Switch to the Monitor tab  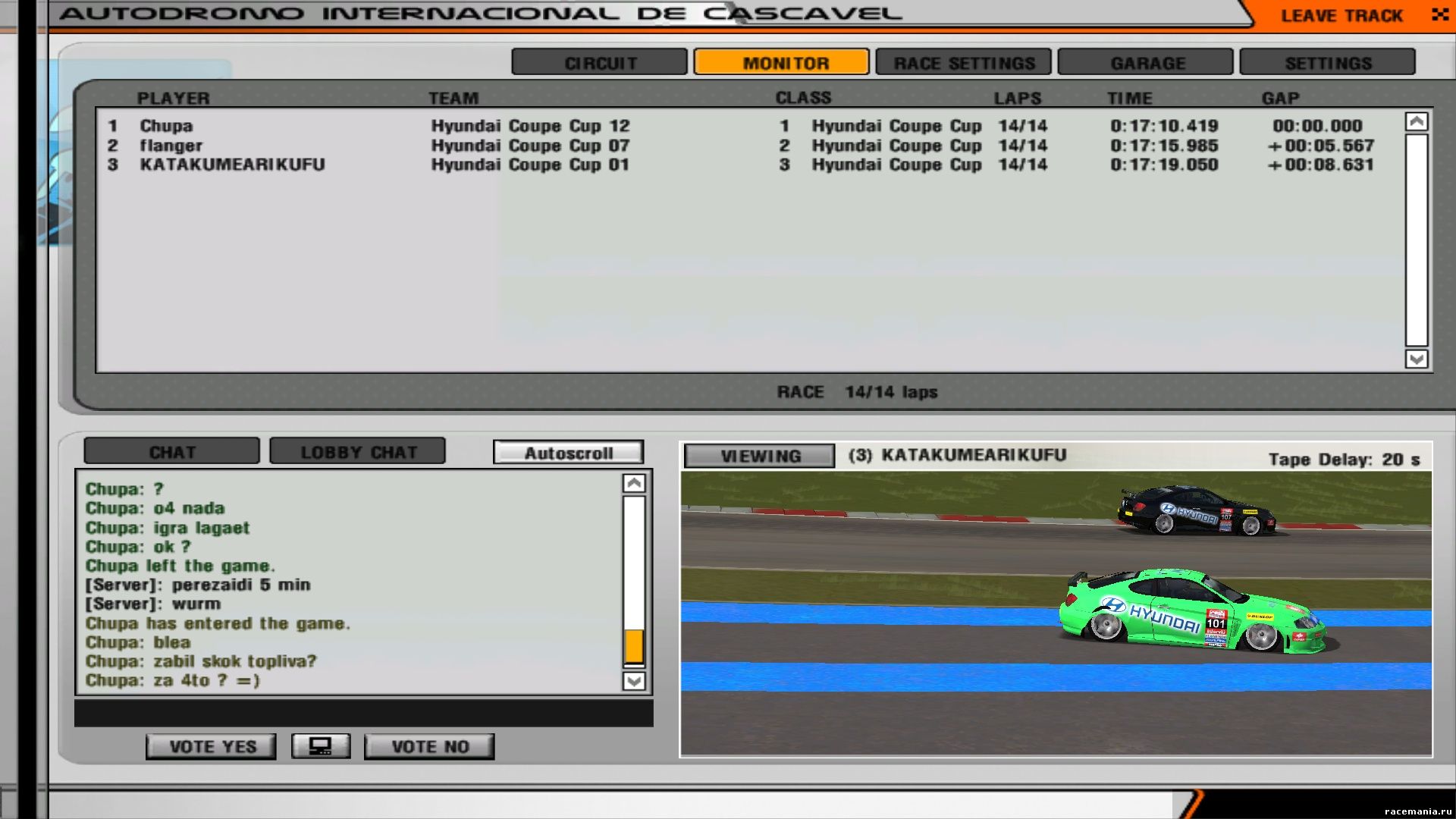pyautogui.click(x=782, y=62)
